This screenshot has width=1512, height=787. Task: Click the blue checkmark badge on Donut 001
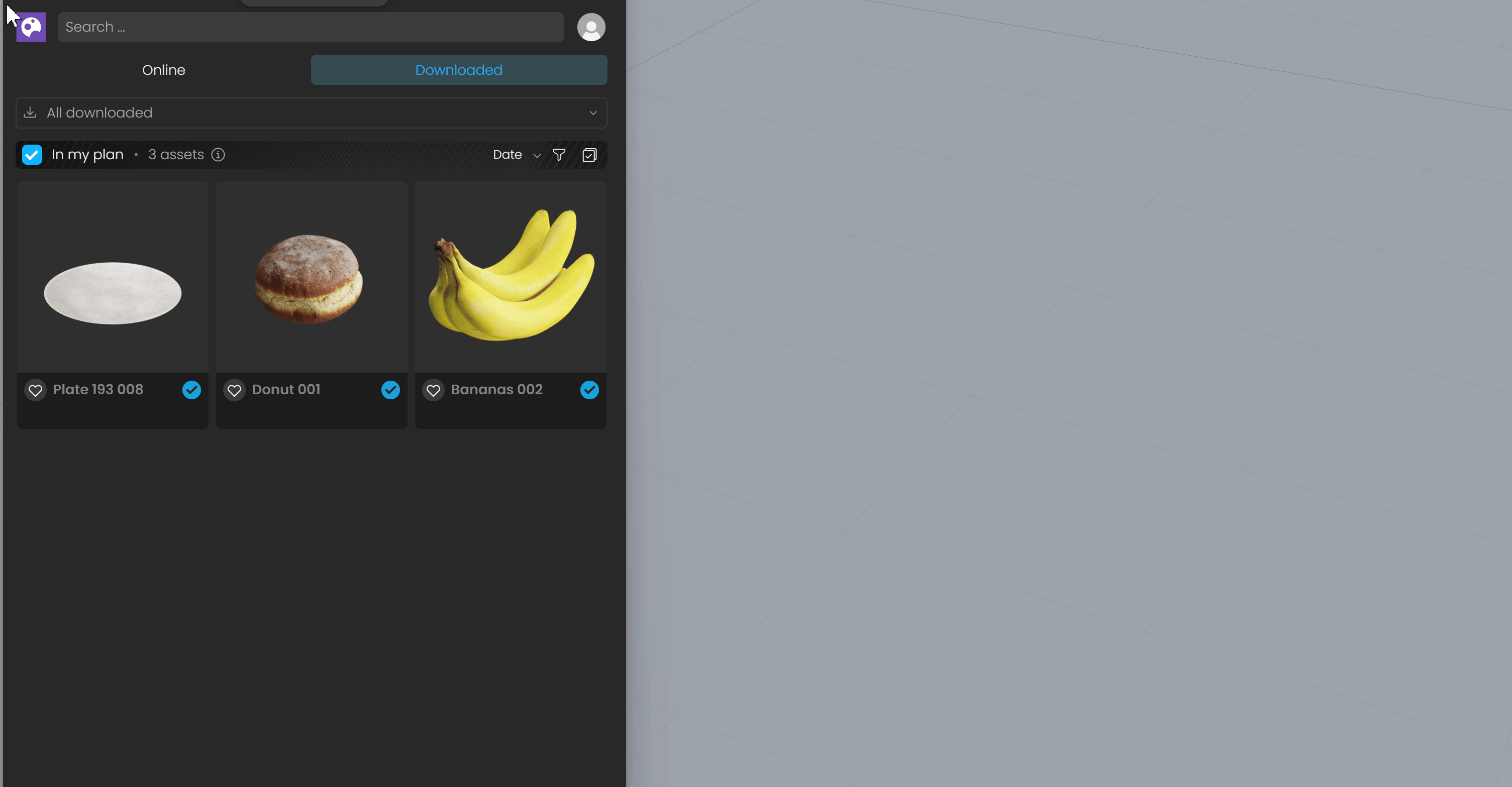[x=390, y=390]
